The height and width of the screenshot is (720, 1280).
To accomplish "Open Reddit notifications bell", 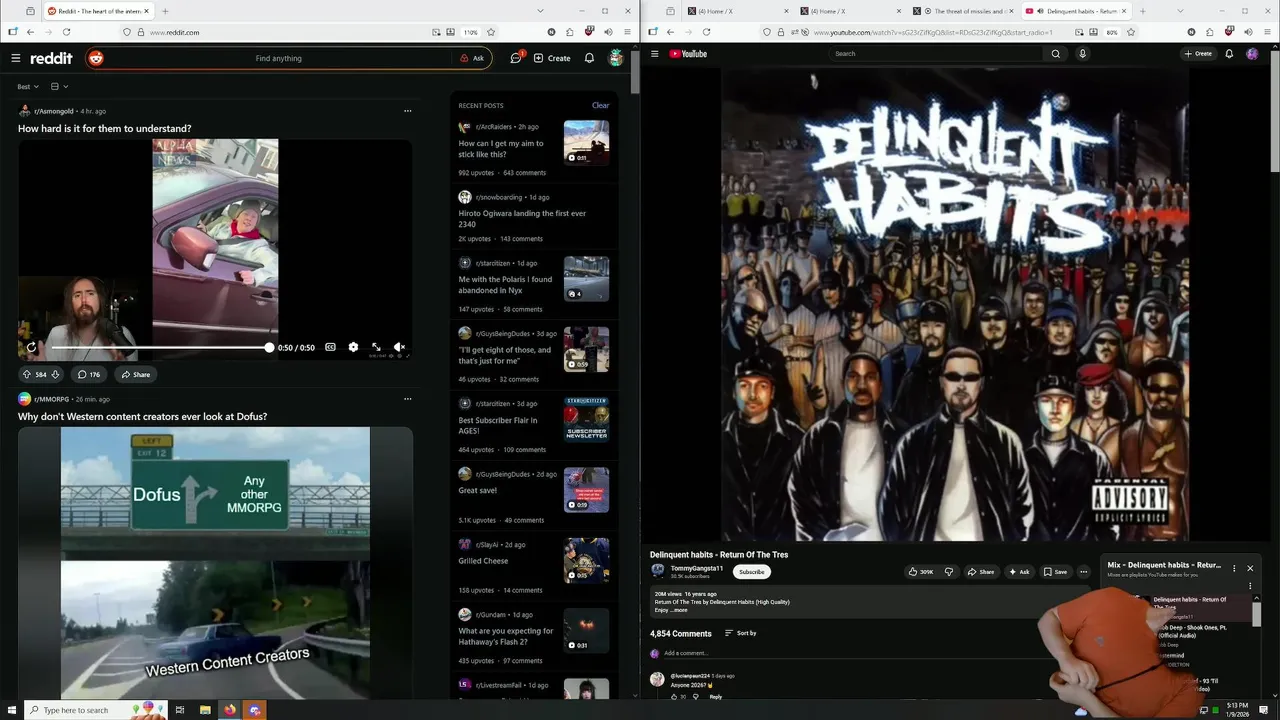I will click(589, 58).
